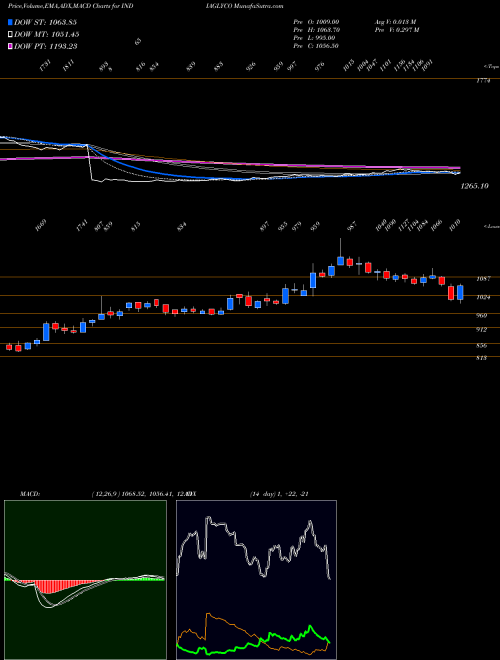Click the blue DOW ST legend swatch
This screenshot has height=660, width=500.
point(11,22)
